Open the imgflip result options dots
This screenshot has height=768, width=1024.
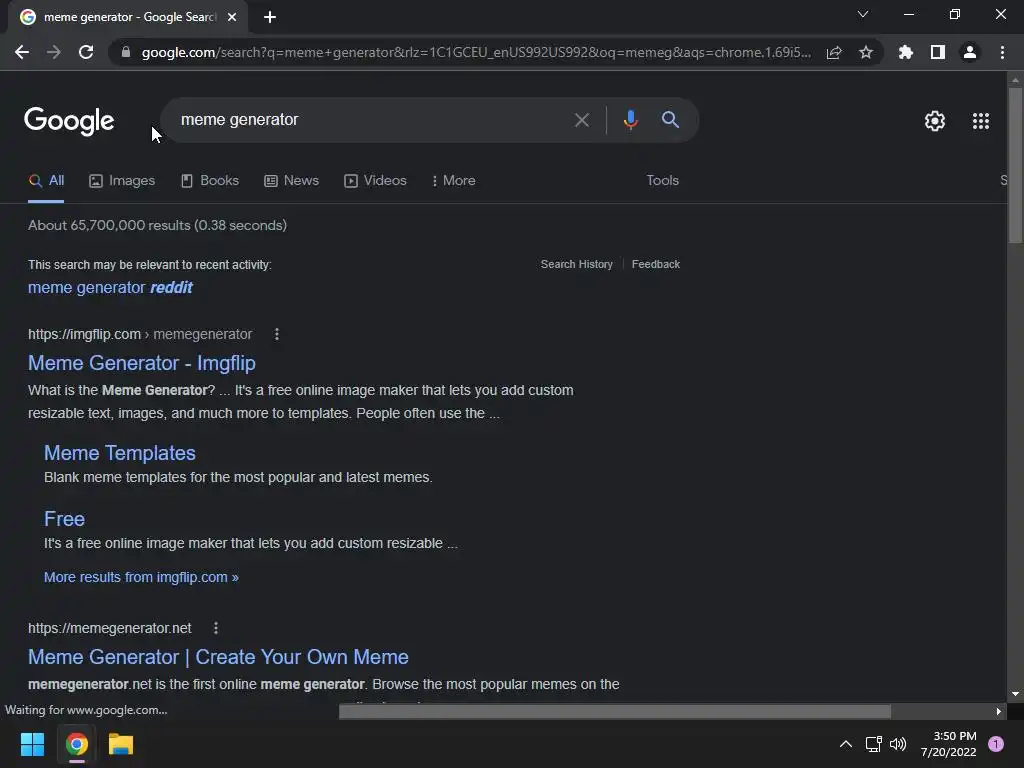click(277, 334)
